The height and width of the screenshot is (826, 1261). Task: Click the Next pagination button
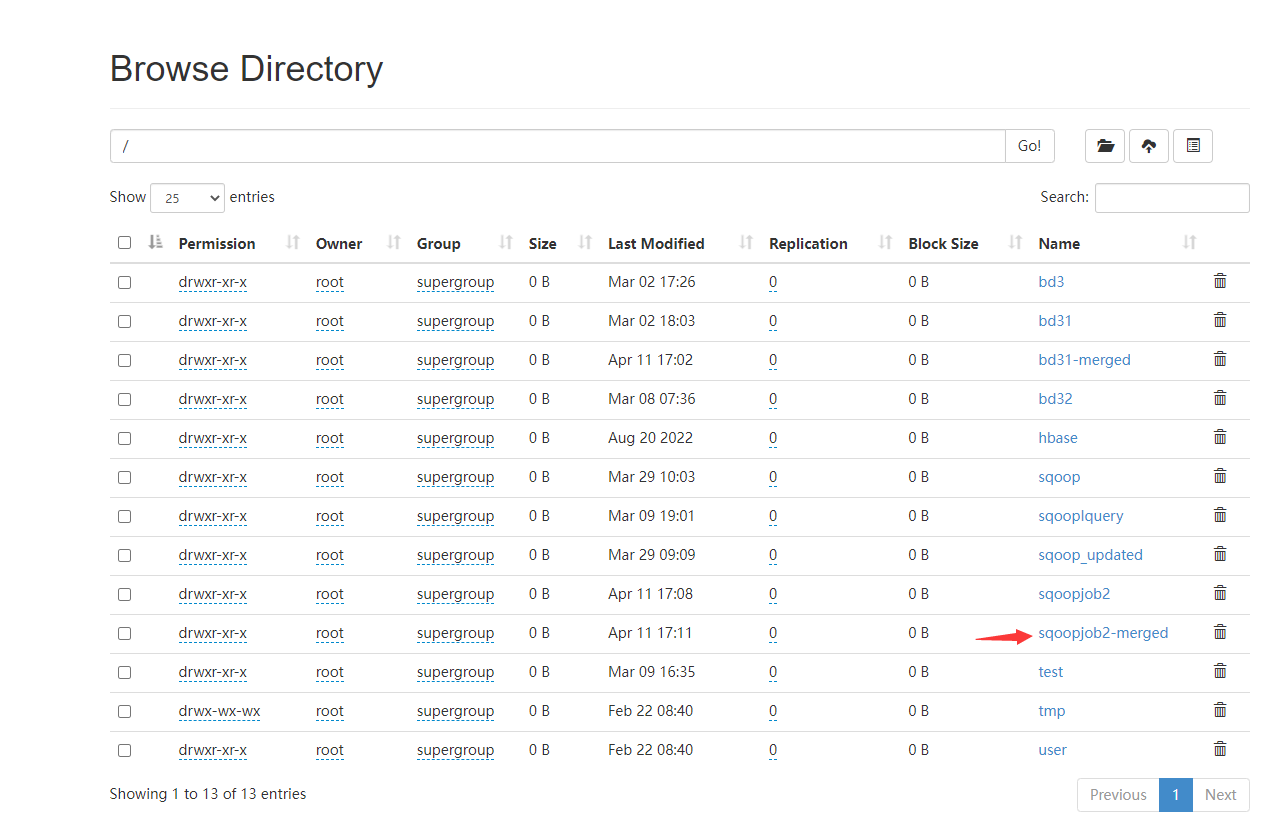tap(1220, 795)
